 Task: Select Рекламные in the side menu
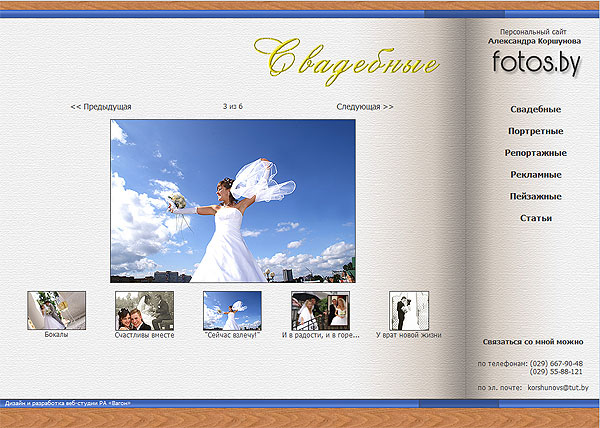(x=535, y=175)
